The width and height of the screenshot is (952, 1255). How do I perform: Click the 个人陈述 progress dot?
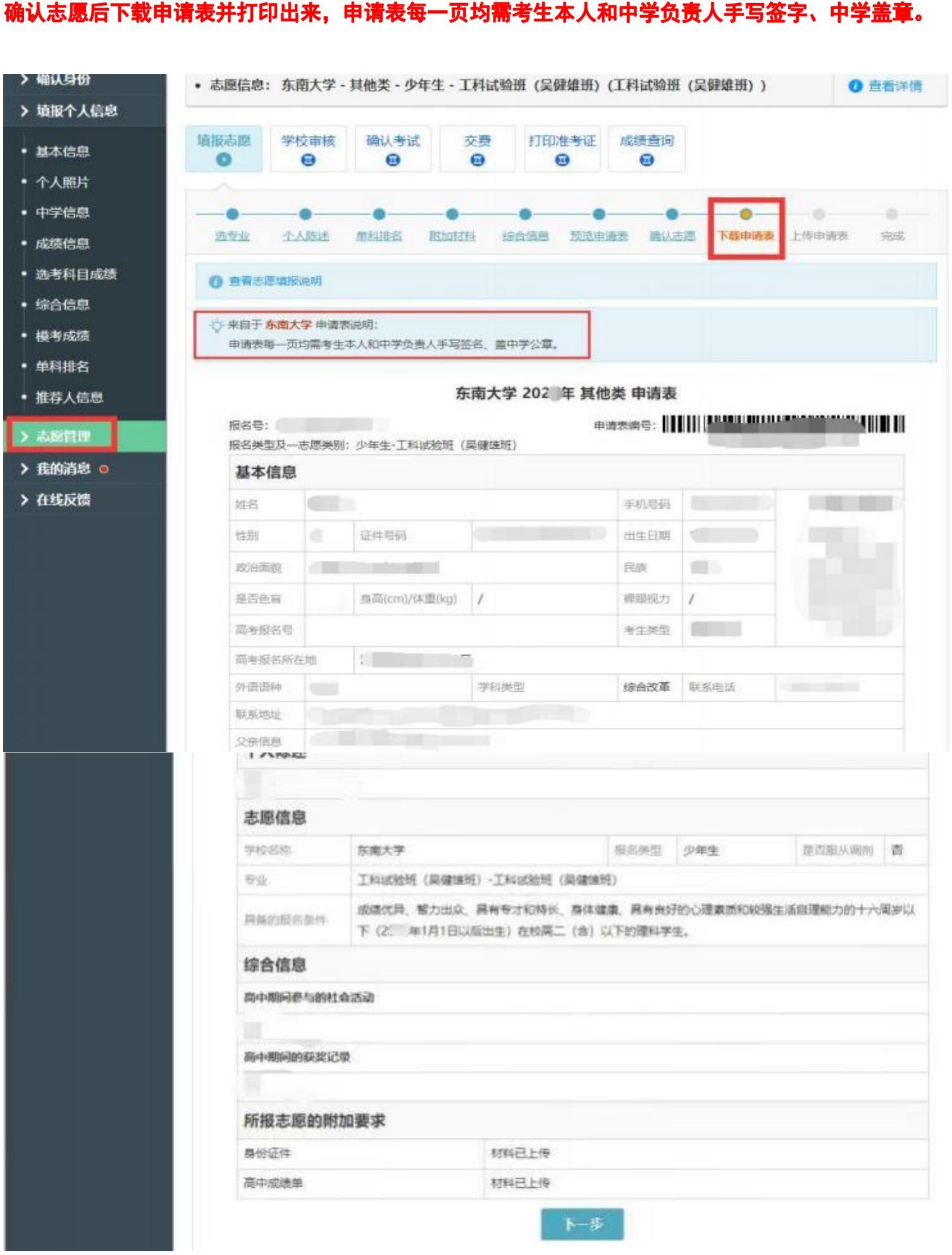coord(306,215)
